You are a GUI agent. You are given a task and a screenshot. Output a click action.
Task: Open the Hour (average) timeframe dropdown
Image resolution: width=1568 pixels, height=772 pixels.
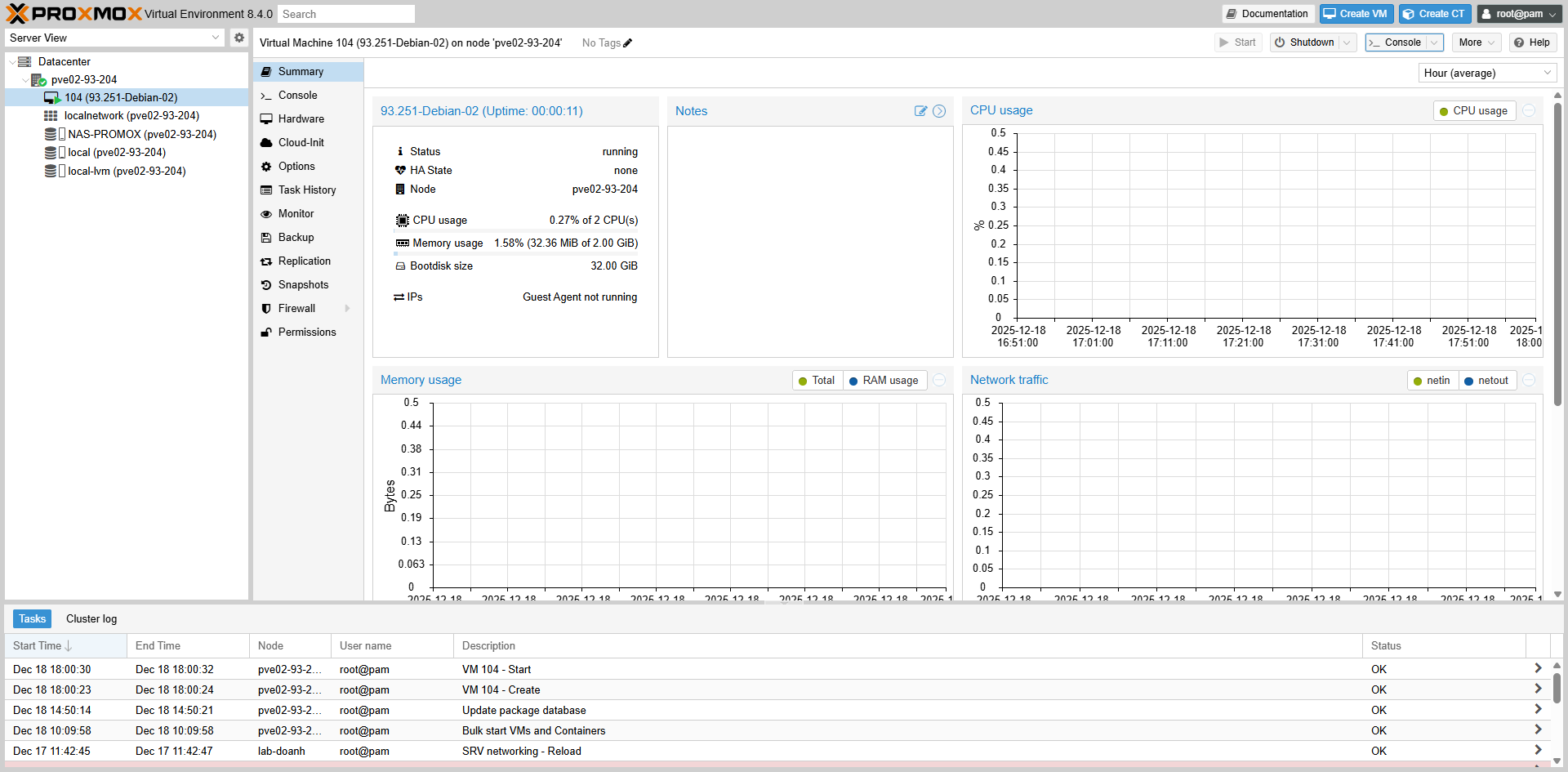pyautogui.click(x=1486, y=74)
